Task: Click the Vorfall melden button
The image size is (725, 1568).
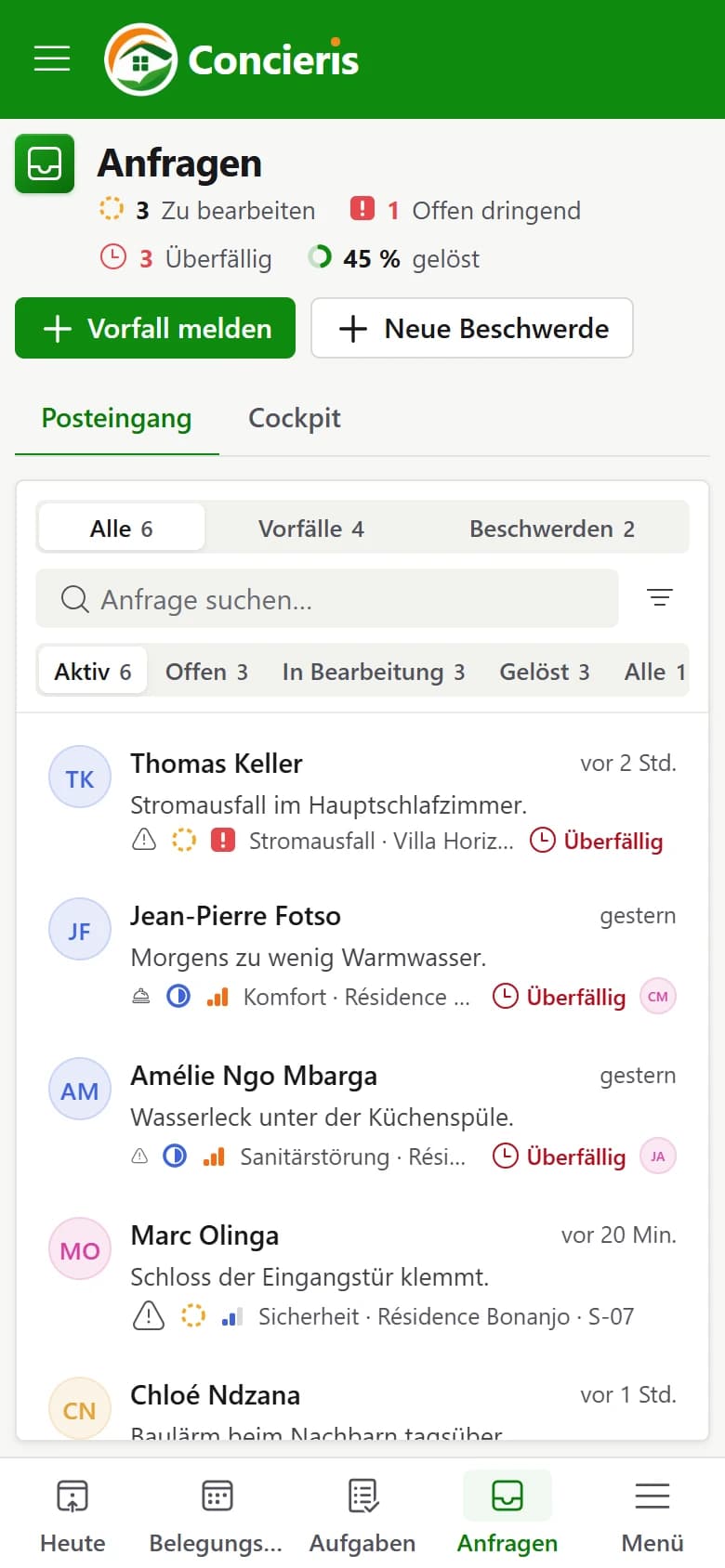Action: [x=155, y=328]
